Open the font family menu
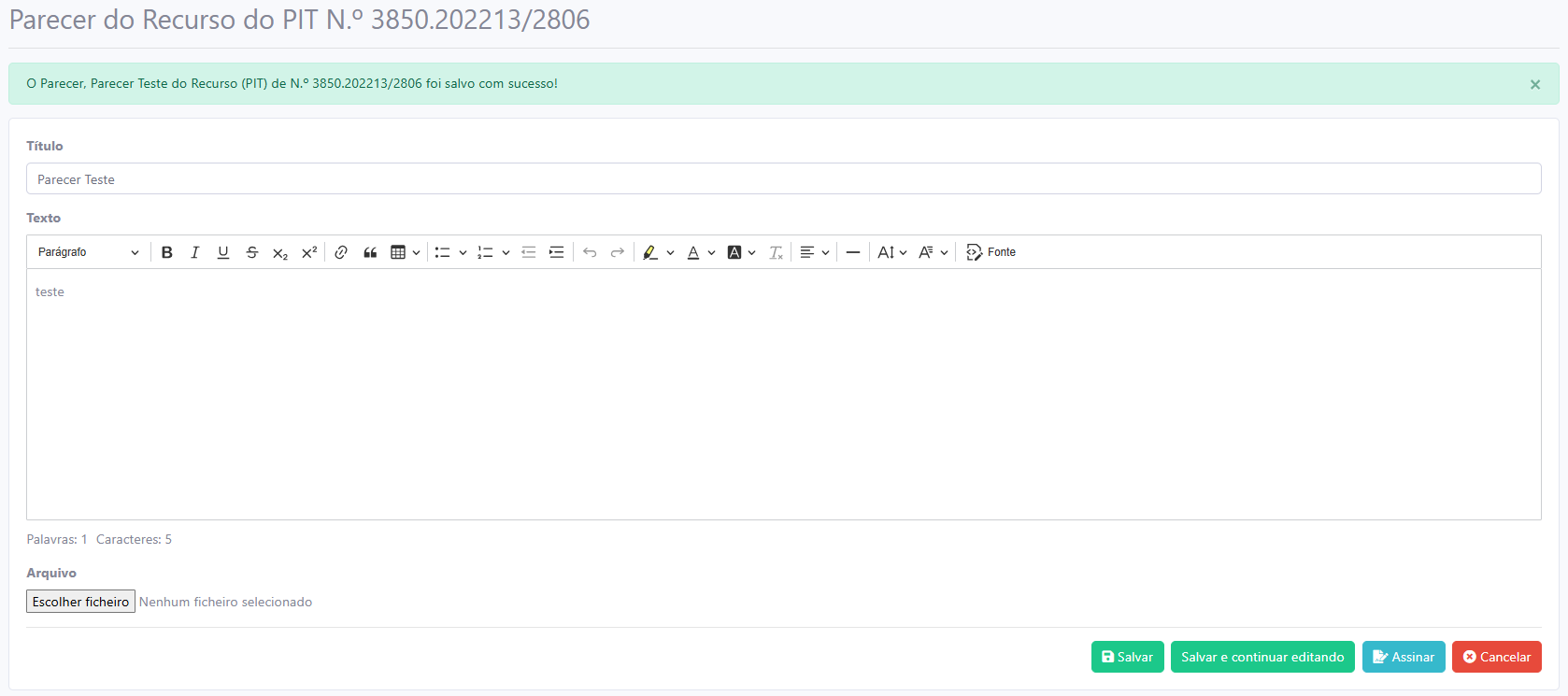Screen dimensions: 1568x696 tap(933, 252)
